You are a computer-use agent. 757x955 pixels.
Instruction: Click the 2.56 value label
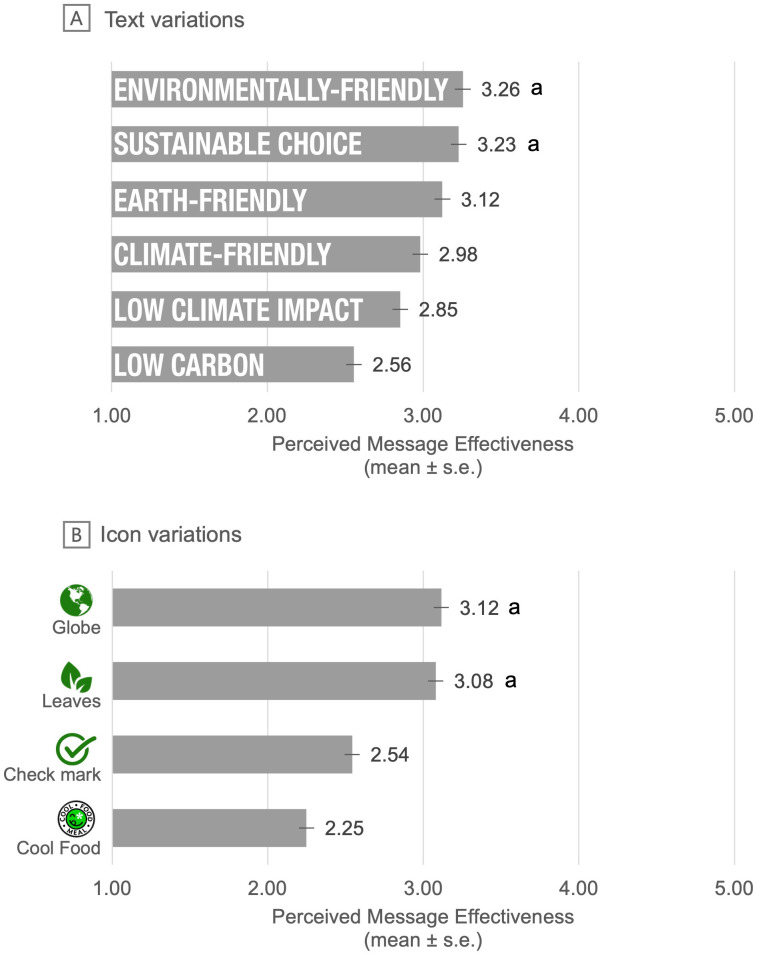[392, 365]
